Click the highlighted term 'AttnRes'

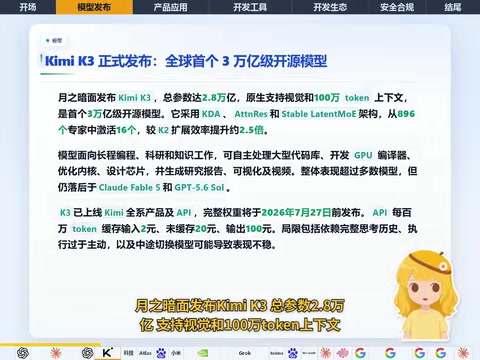[x=251, y=114]
